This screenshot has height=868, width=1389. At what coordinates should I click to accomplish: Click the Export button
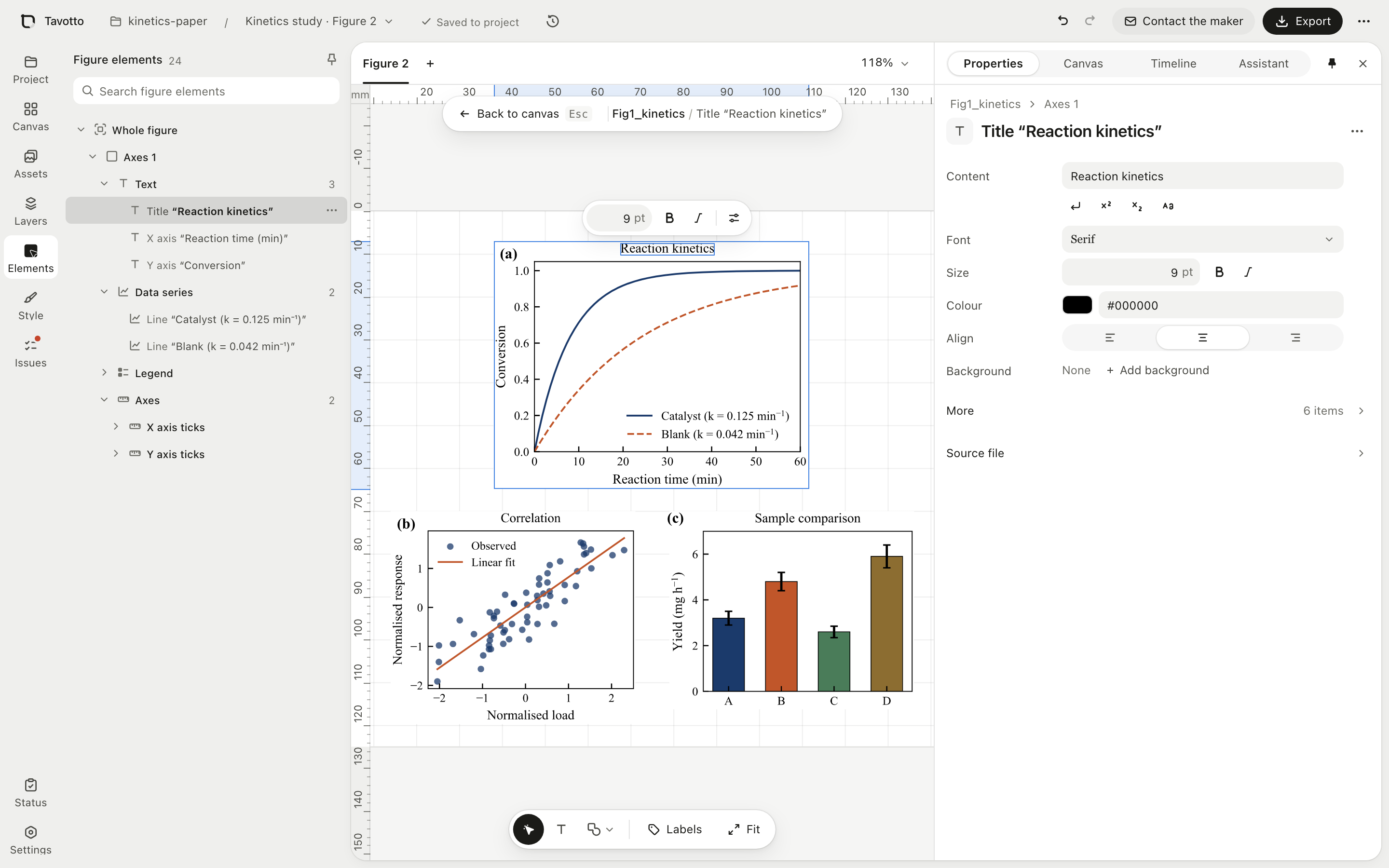tap(1302, 21)
